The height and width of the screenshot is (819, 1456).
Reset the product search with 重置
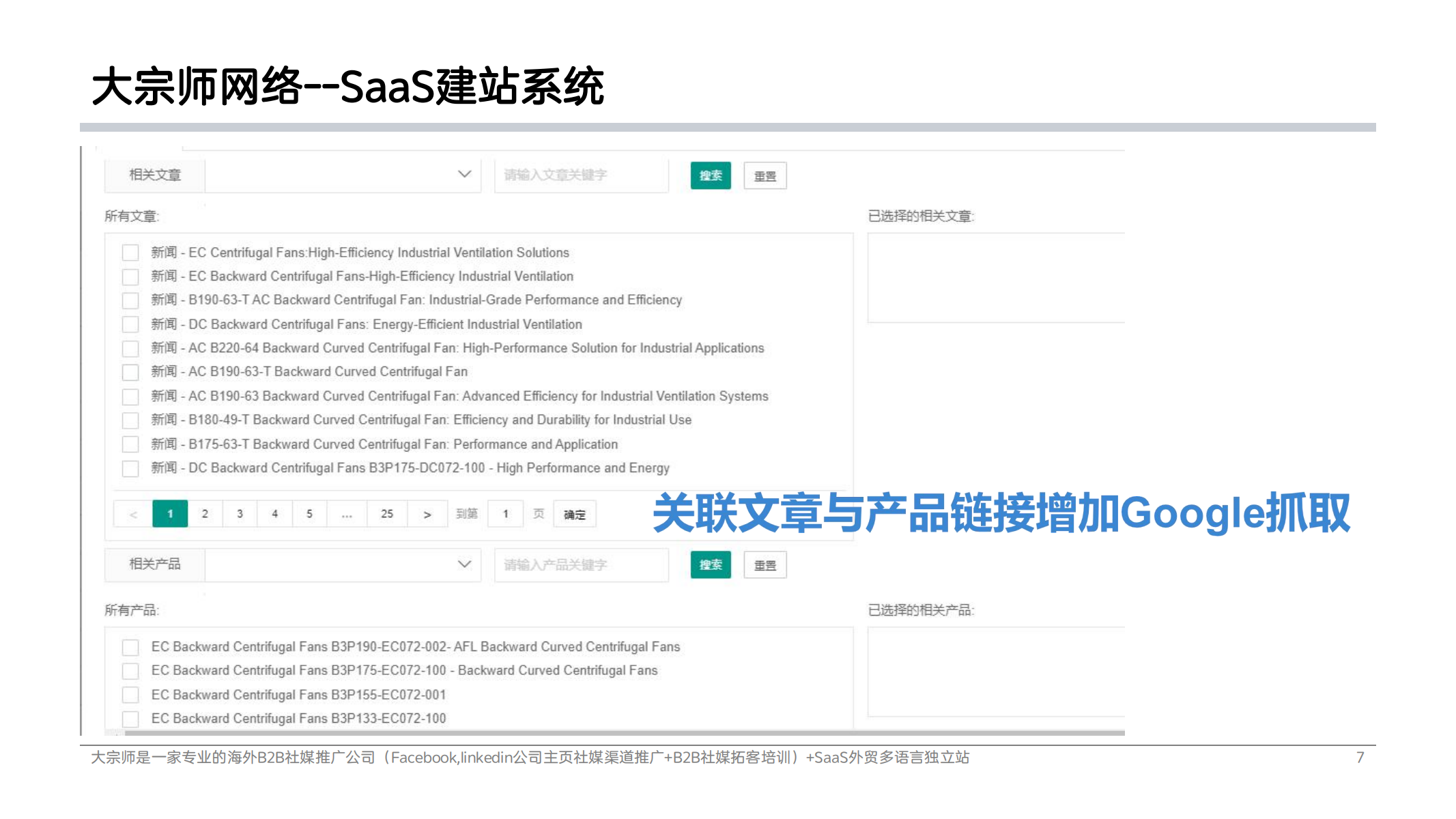tap(765, 565)
